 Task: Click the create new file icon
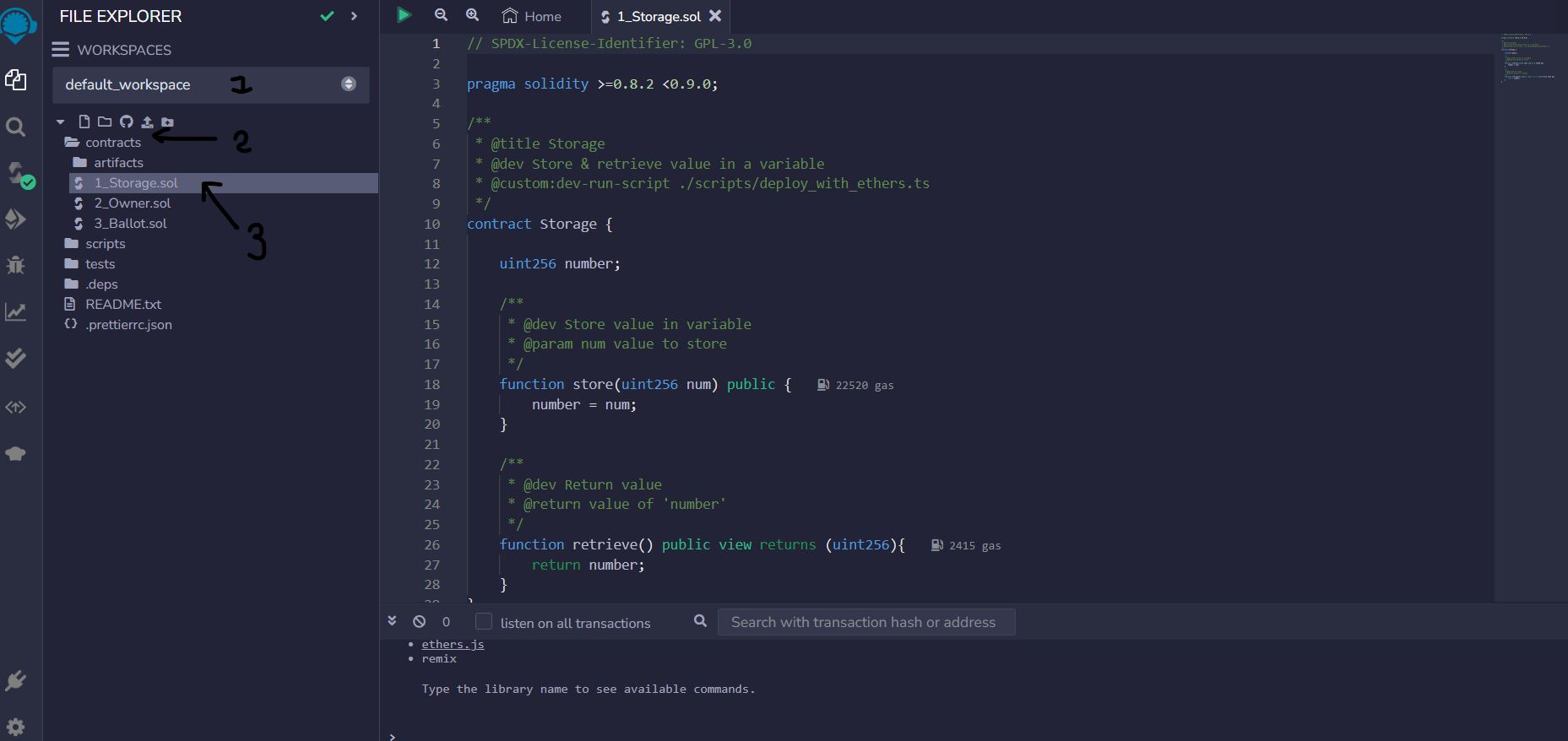pyautogui.click(x=84, y=122)
